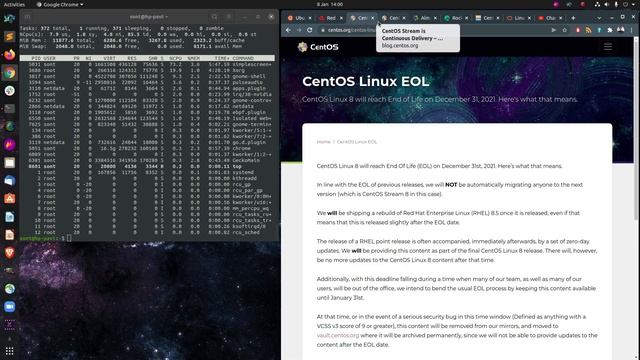Open LibreOffice Writer from the dock

pyautogui.click(x=10, y=217)
